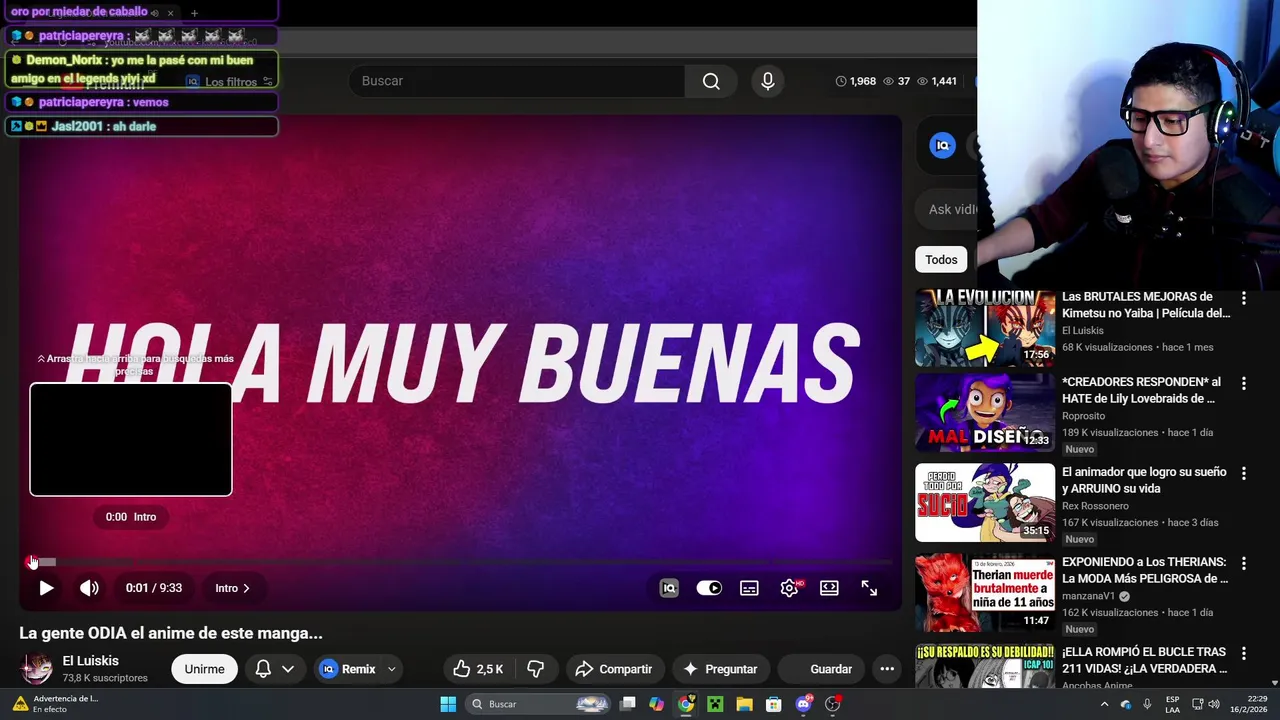Open the Intro chapter selector in player
Viewport: 1280px width, 720px height.
pyautogui.click(x=232, y=588)
